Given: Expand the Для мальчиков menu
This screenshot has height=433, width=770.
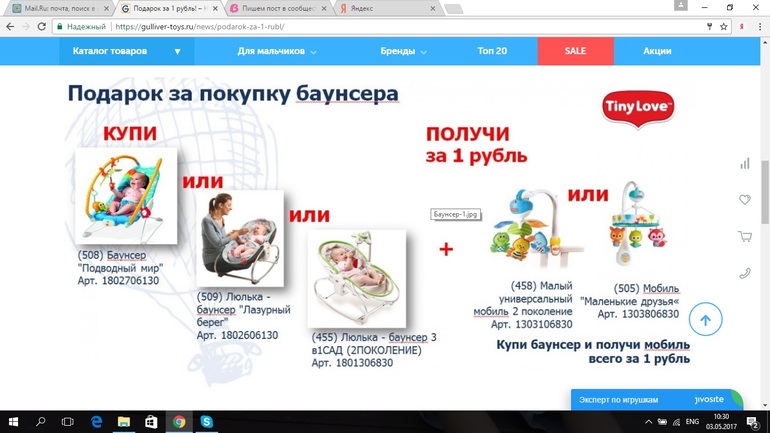Looking at the screenshot, I should tap(277, 51).
